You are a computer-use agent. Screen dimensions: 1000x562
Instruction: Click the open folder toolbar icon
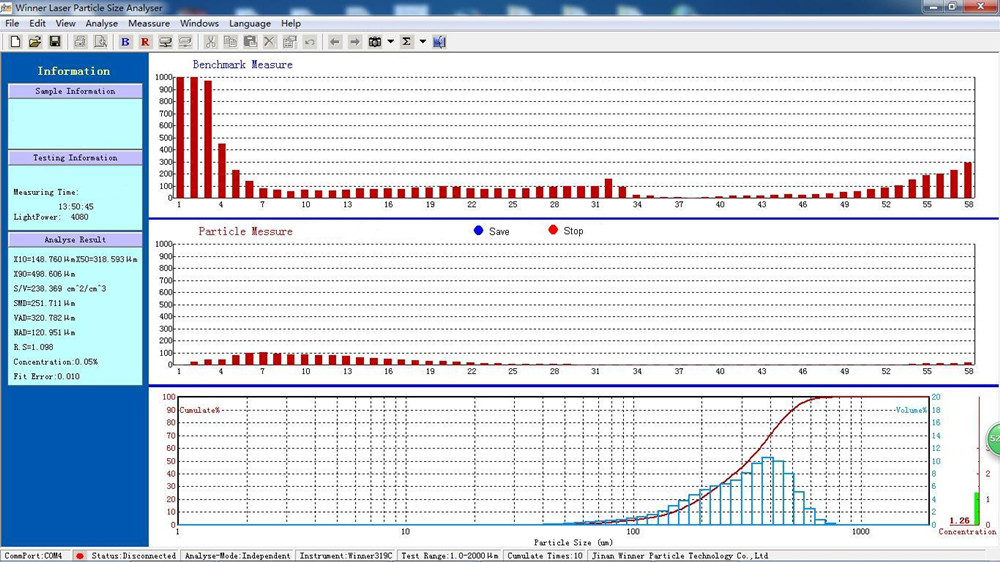click(x=35, y=42)
